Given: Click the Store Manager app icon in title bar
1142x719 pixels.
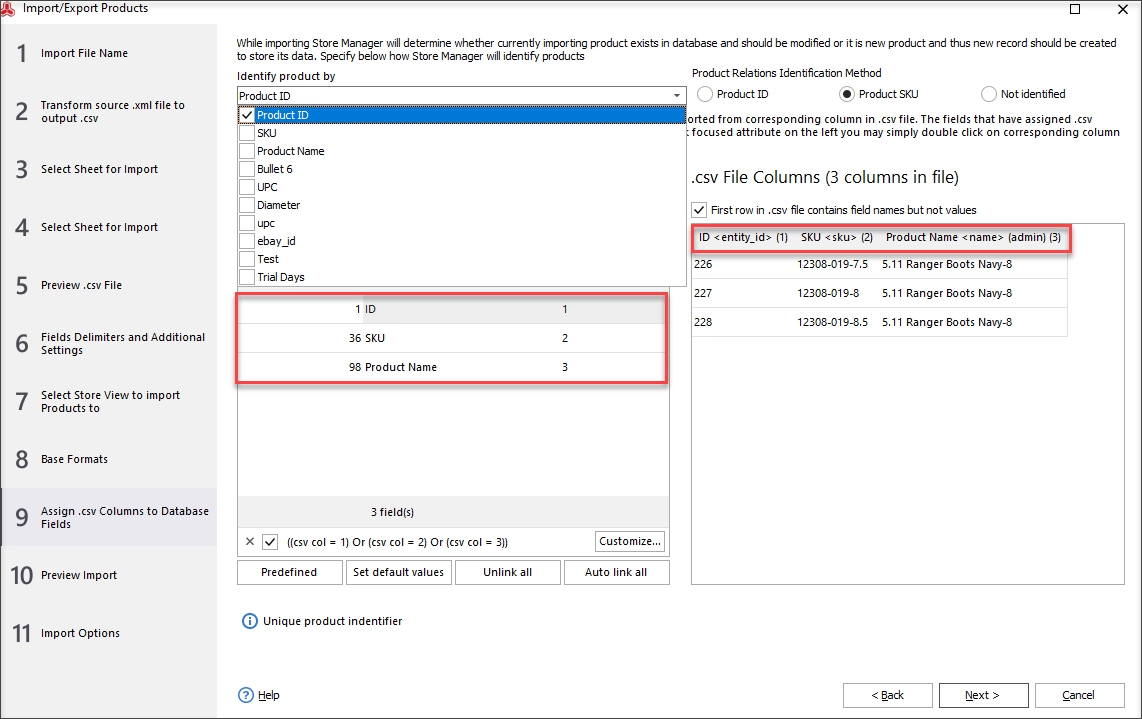Looking at the screenshot, I should pyautogui.click(x=8, y=9).
